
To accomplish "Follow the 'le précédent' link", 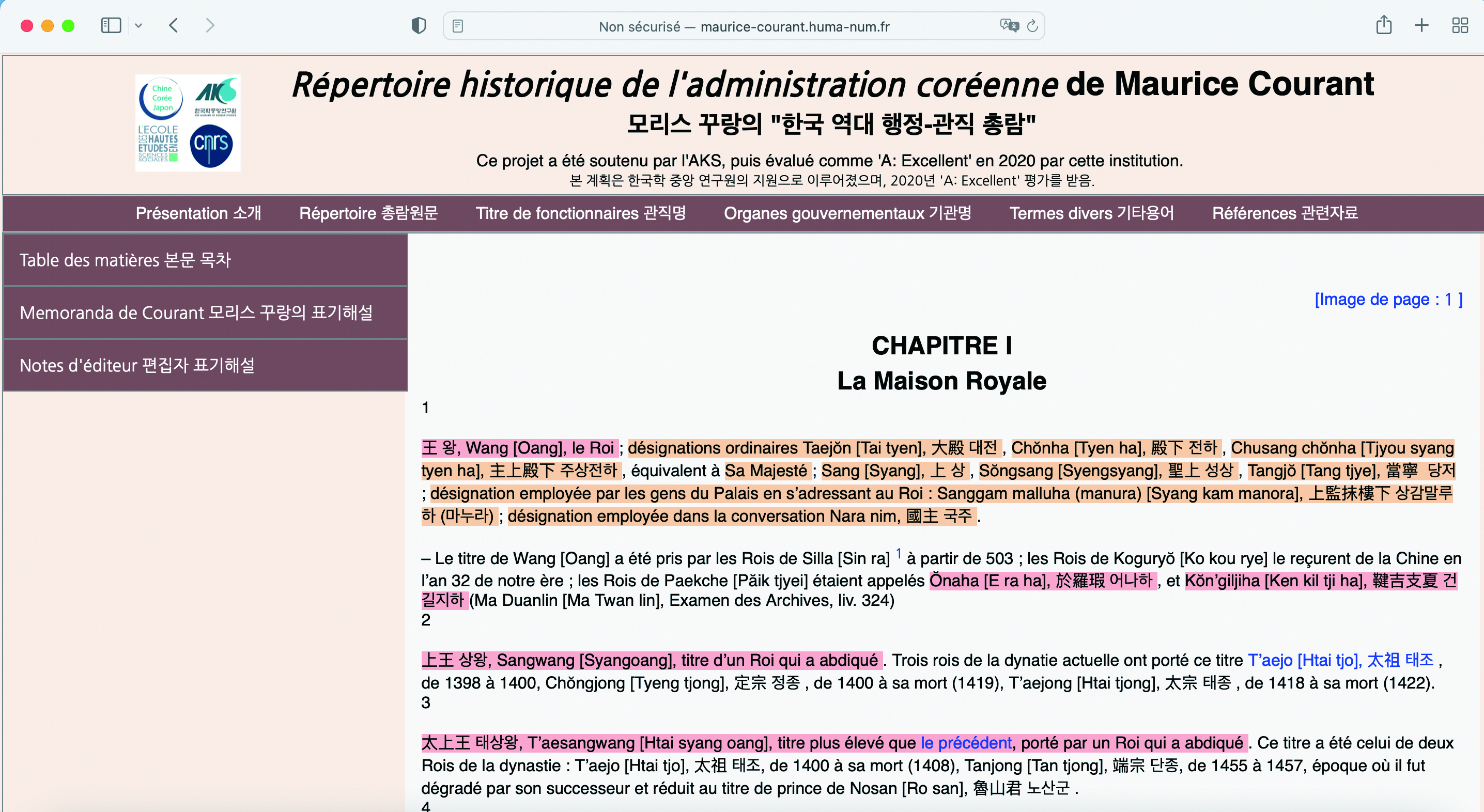I will 966,743.
